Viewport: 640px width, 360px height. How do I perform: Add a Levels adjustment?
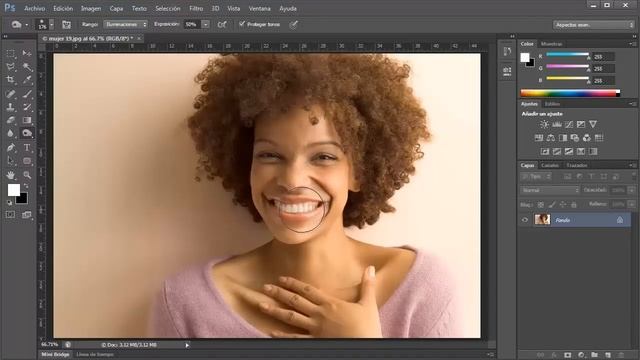(556, 124)
